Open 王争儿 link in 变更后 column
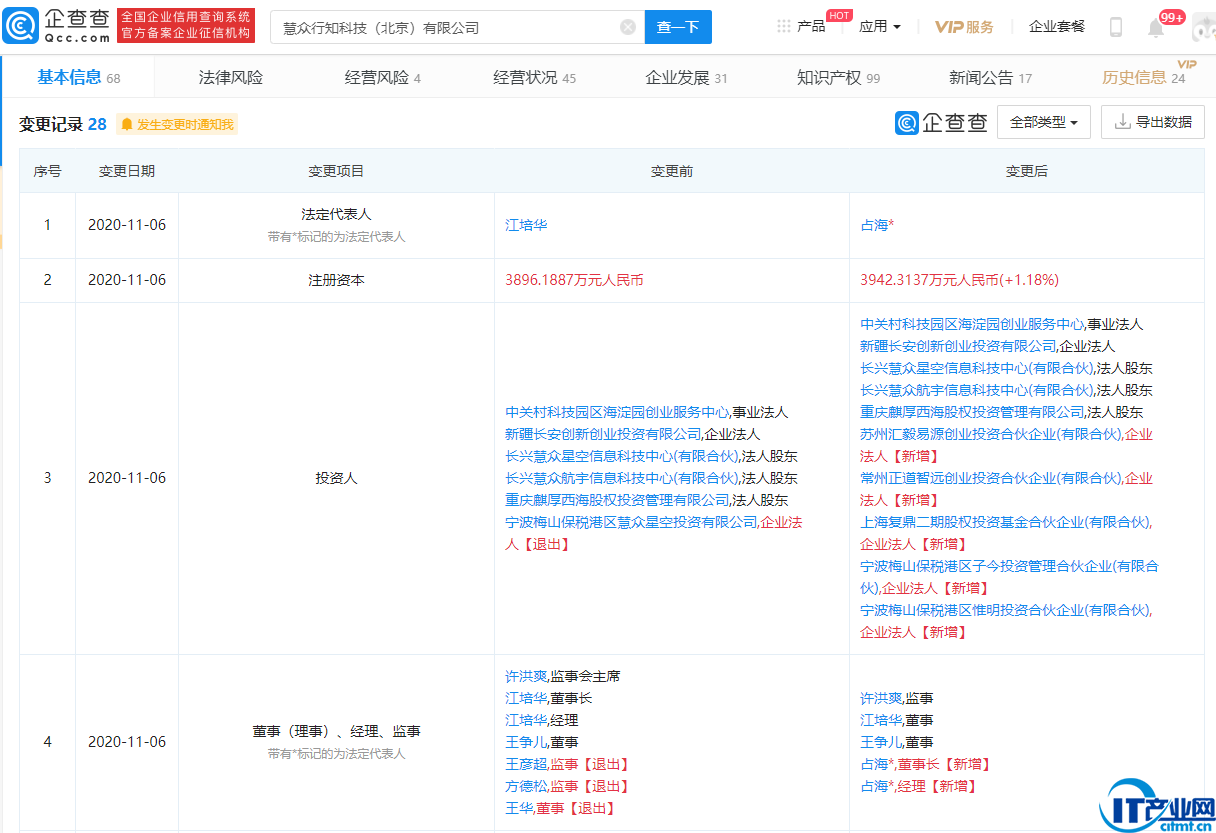The width and height of the screenshot is (1216, 833). (x=881, y=742)
